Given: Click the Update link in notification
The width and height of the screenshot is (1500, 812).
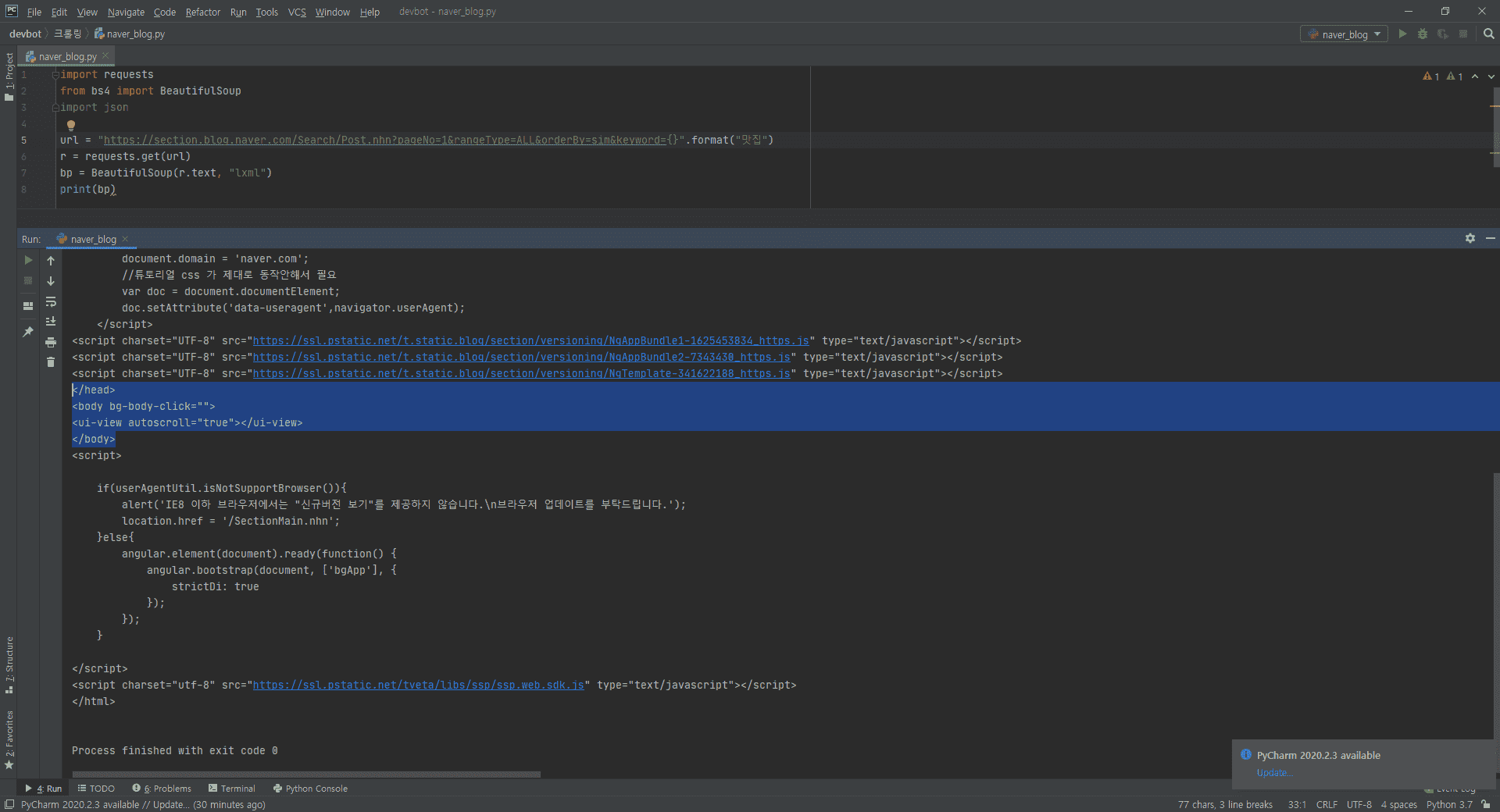Looking at the screenshot, I should point(1273,773).
